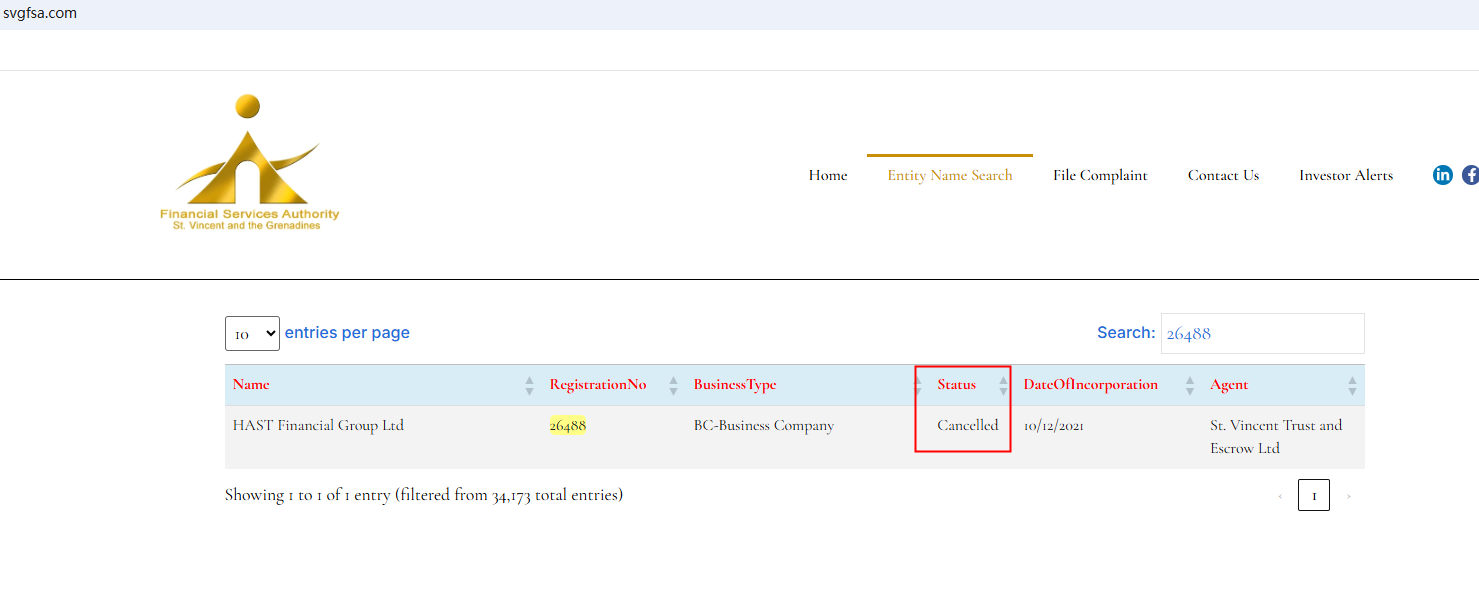Open the File Complaint page
Image resolution: width=1479 pixels, height=612 pixels.
(1100, 175)
